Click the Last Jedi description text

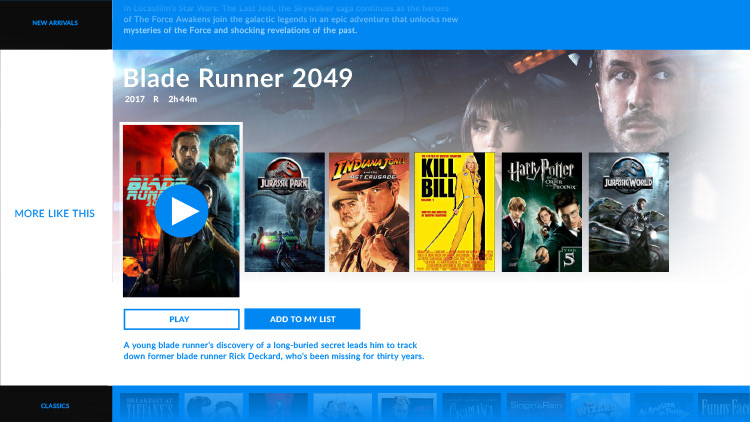(x=291, y=20)
